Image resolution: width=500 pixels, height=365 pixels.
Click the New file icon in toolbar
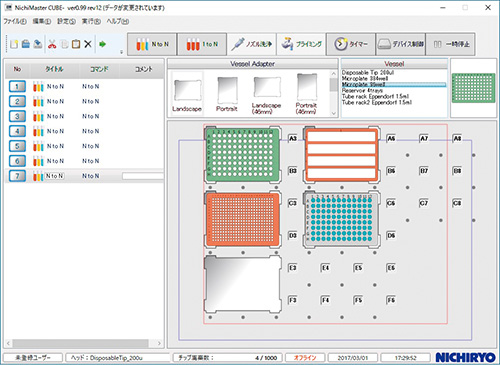pos(14,44)
